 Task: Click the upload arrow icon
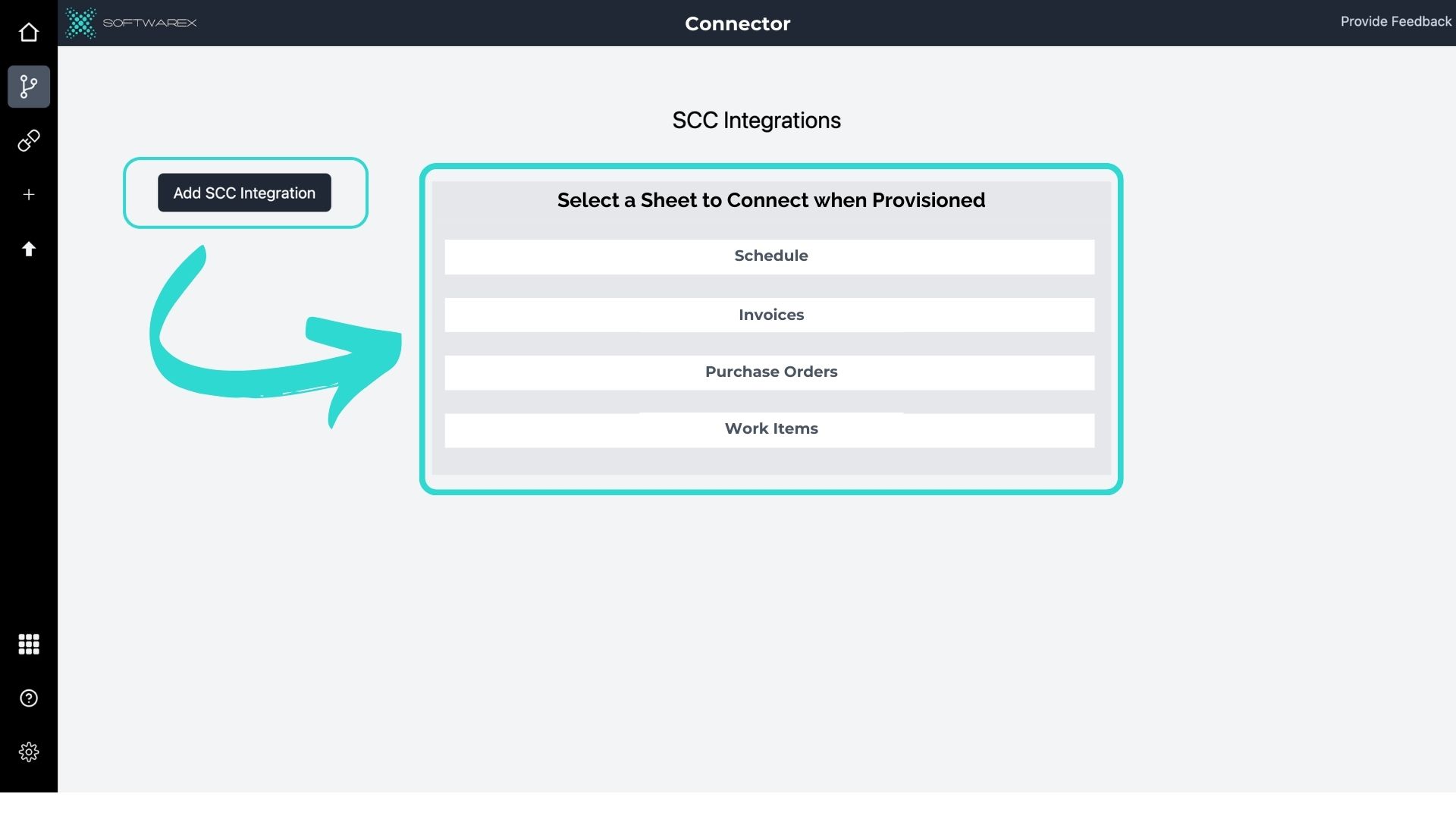coord(29,249)
